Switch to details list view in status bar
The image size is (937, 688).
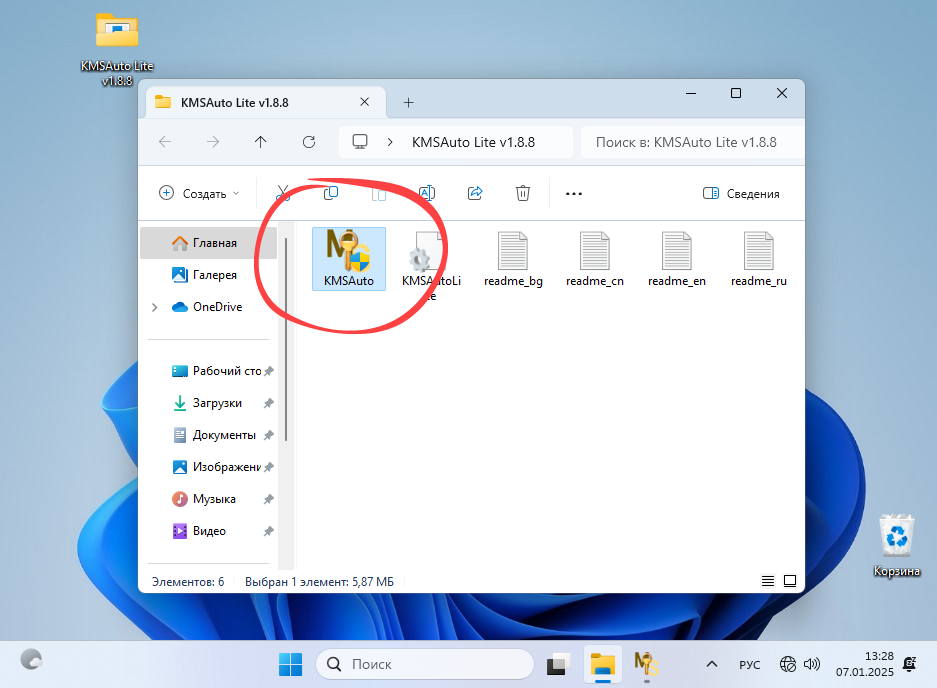click(768, 581)
